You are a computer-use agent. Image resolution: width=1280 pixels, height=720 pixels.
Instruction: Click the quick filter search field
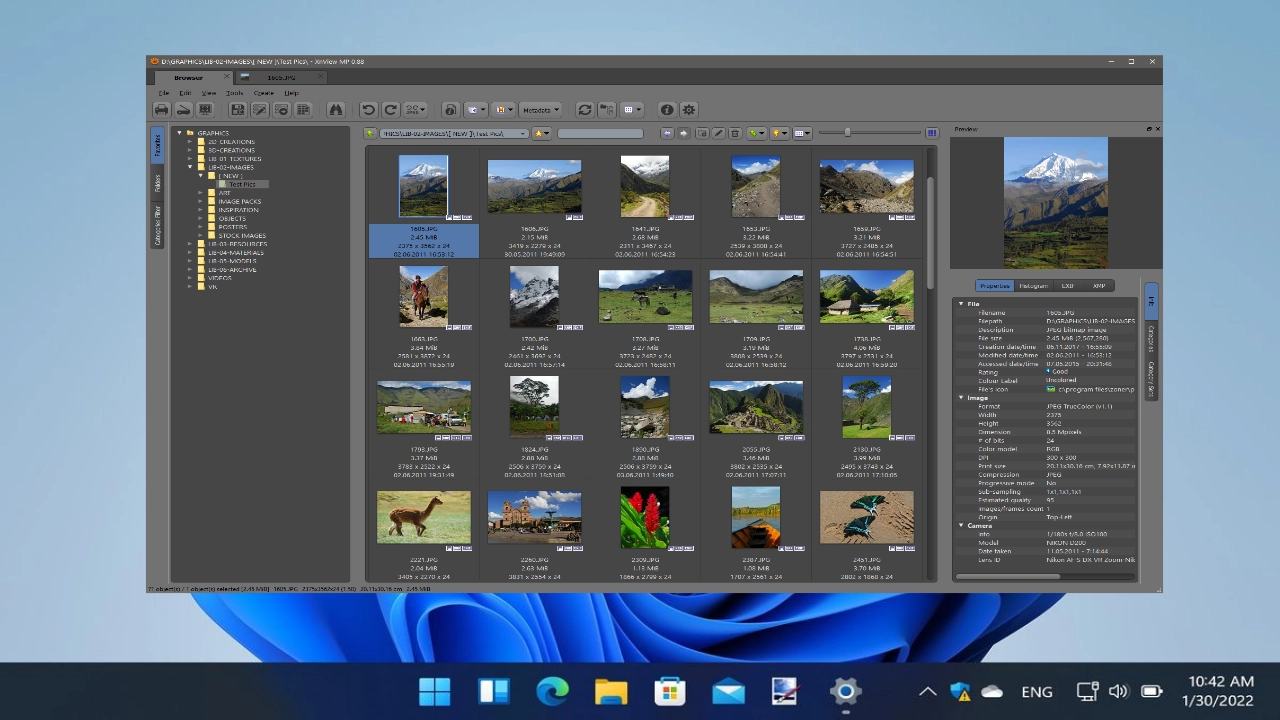(600, 133)
